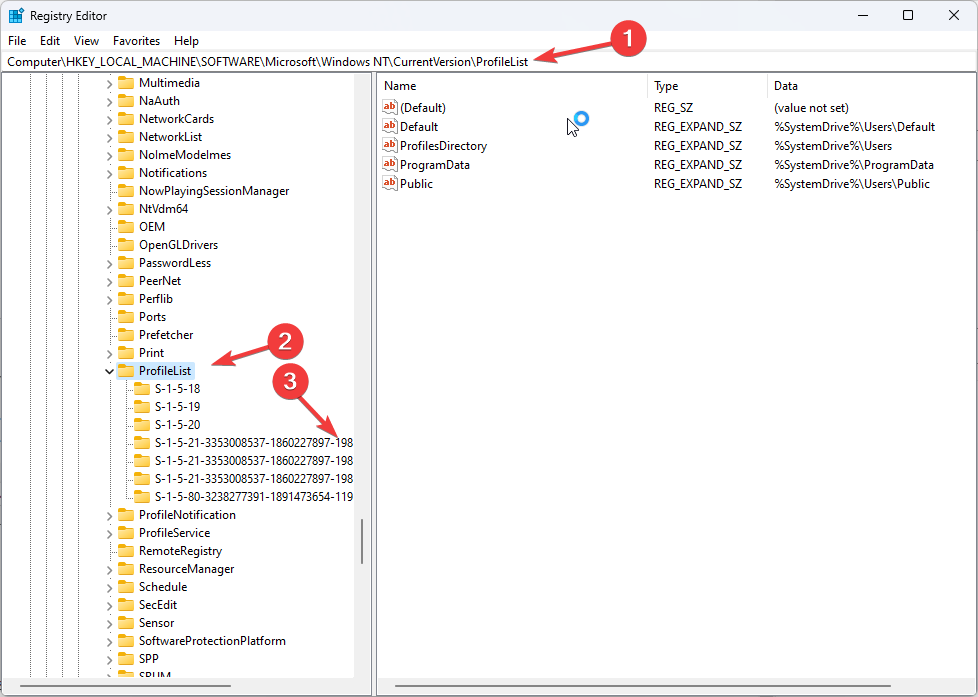Click the Notifications folder icon
978x697 pixels.
click(126, 173)
